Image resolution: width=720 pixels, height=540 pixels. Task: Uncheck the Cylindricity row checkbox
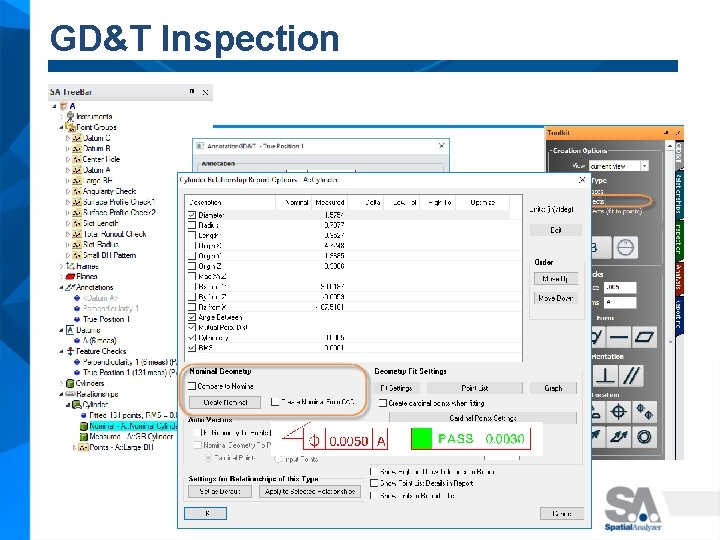click(x=192, y=338)
